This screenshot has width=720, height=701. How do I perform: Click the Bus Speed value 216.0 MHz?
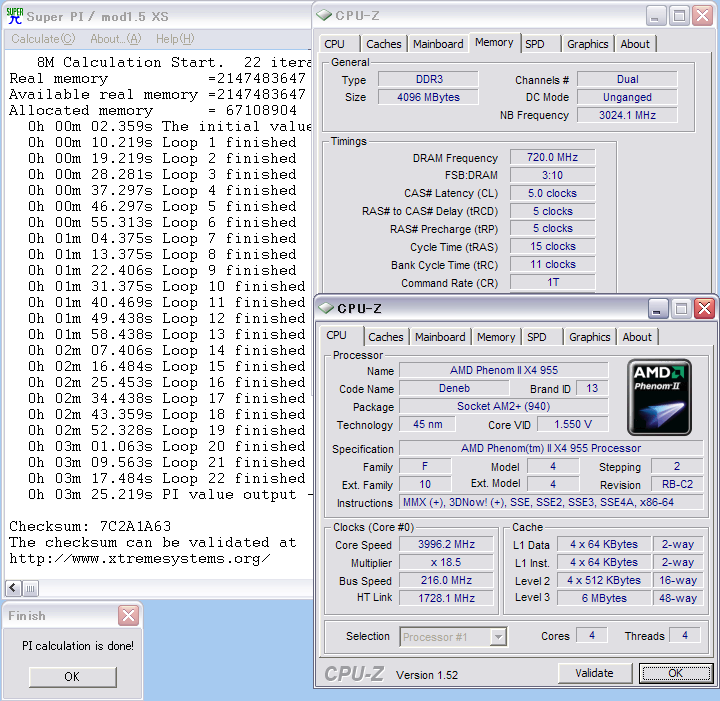[446, 580]
